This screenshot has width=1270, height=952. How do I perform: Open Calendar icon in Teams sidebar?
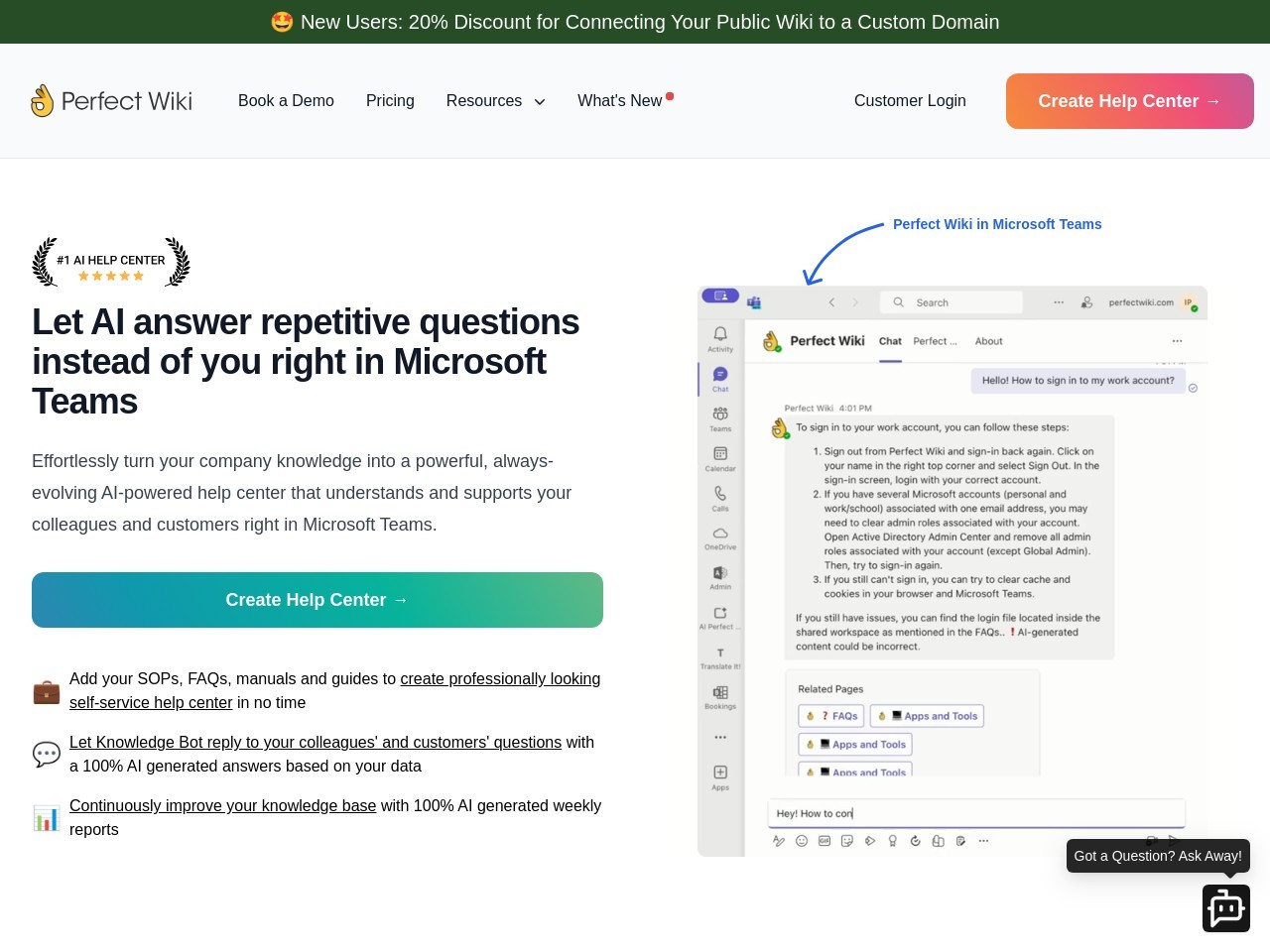(720, 453)
